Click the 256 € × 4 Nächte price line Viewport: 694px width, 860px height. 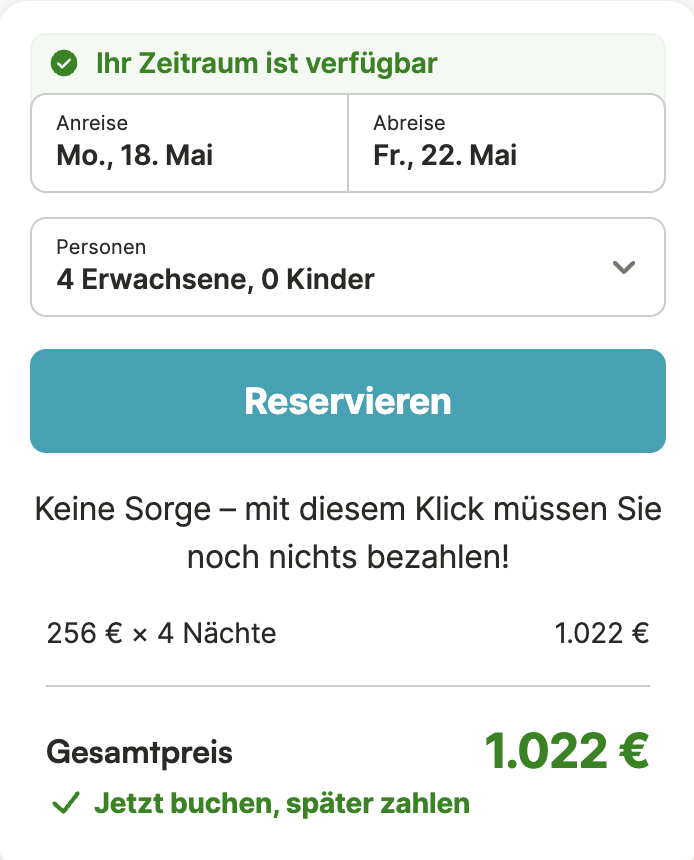coord(162,632)
